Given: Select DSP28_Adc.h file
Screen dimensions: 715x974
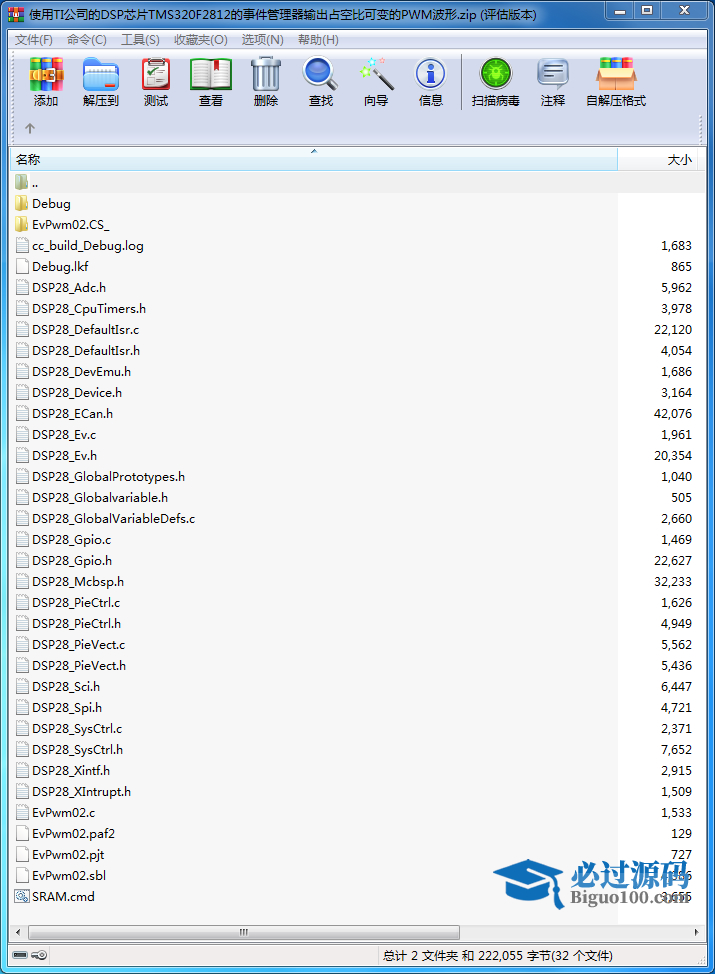Looking at the screenshot, I should click(x=69, y=288).
